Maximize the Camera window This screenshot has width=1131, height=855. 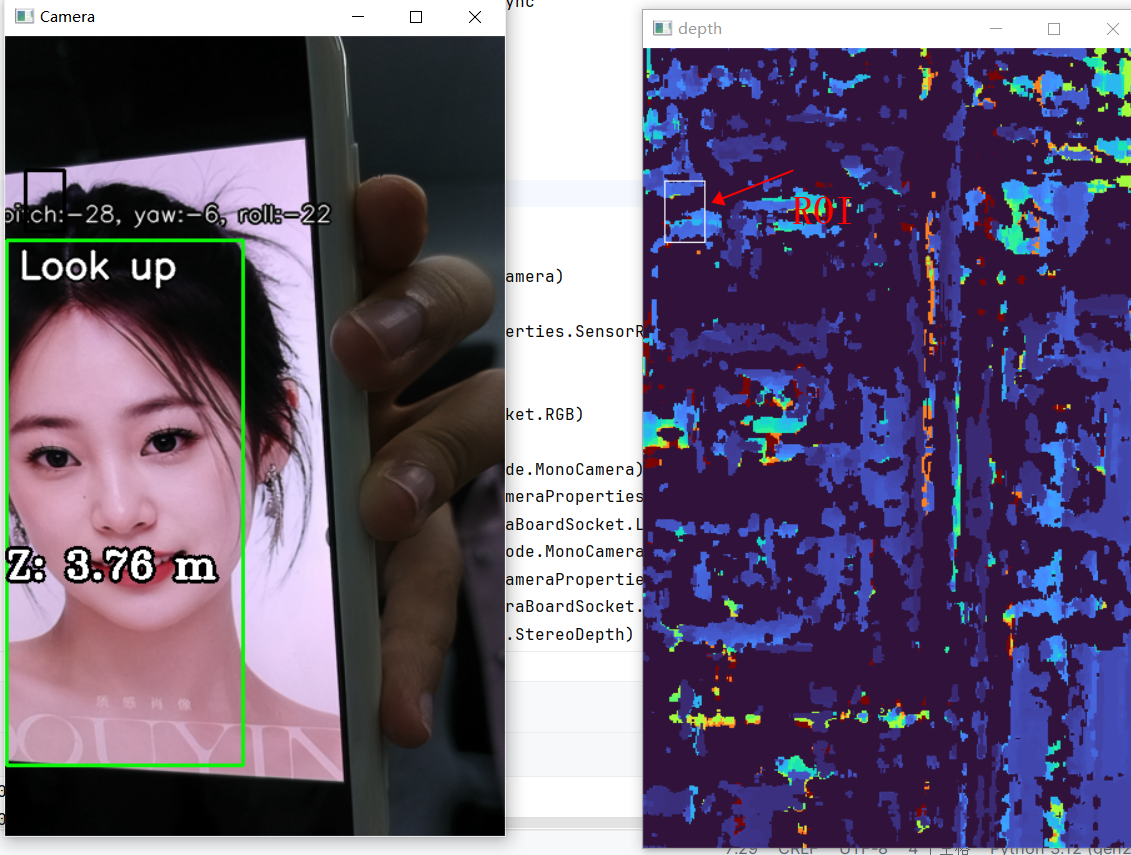416,17
